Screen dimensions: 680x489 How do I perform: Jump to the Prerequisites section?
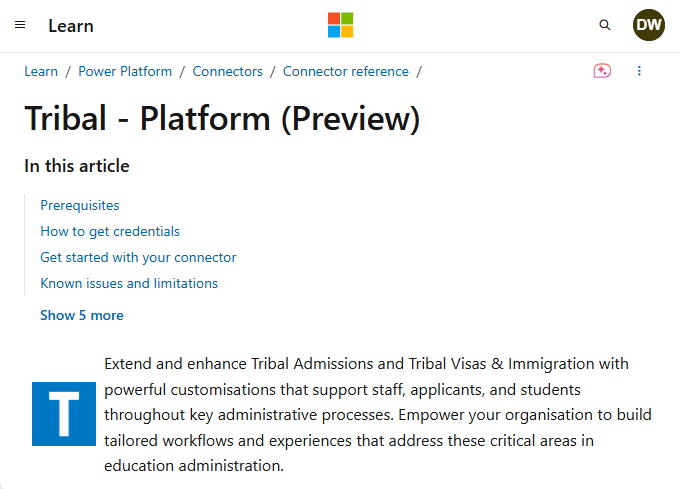[x=80, y=205]
